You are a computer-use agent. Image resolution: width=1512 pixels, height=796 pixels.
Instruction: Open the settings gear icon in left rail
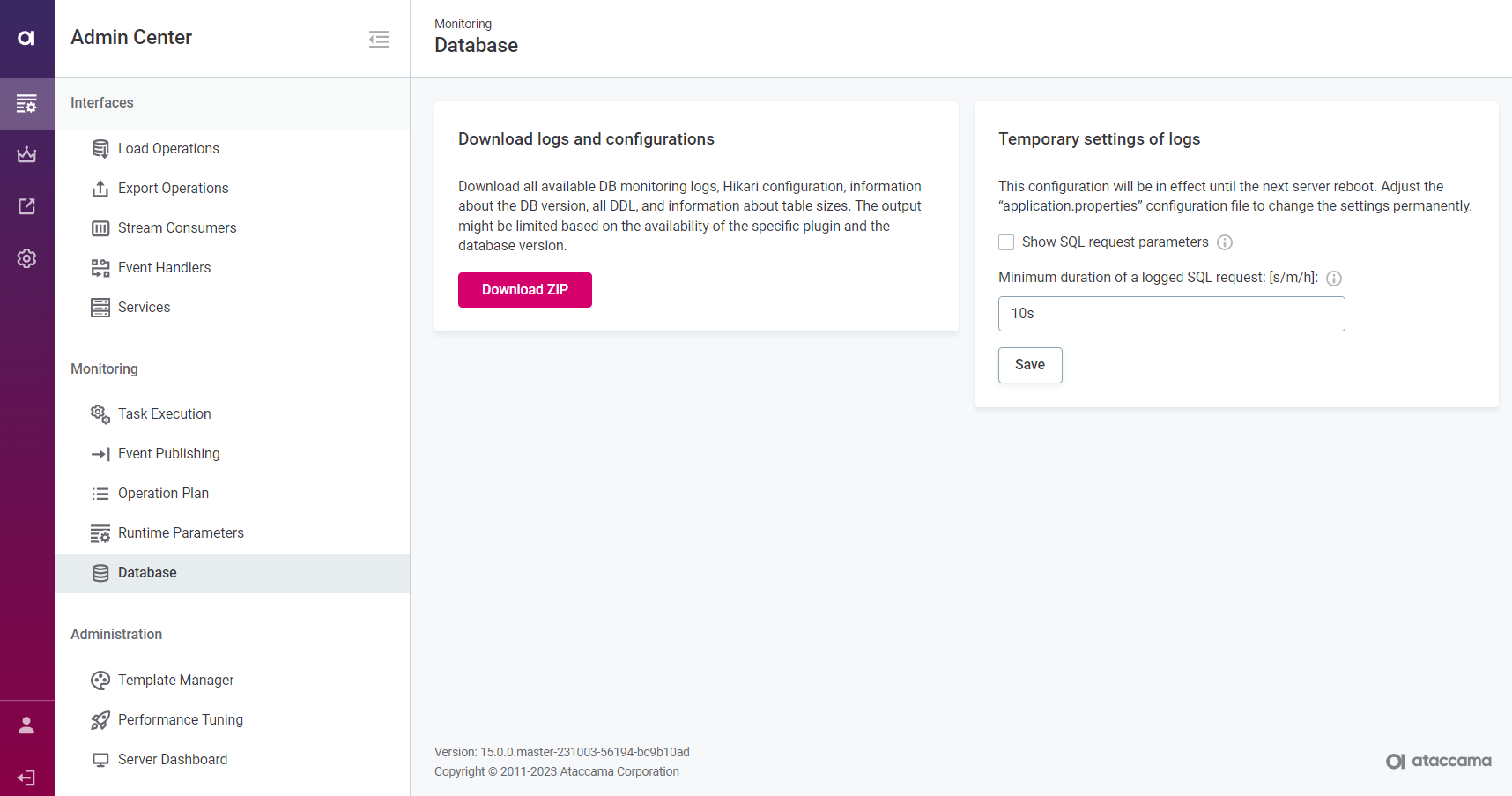(x=26, y=258)
